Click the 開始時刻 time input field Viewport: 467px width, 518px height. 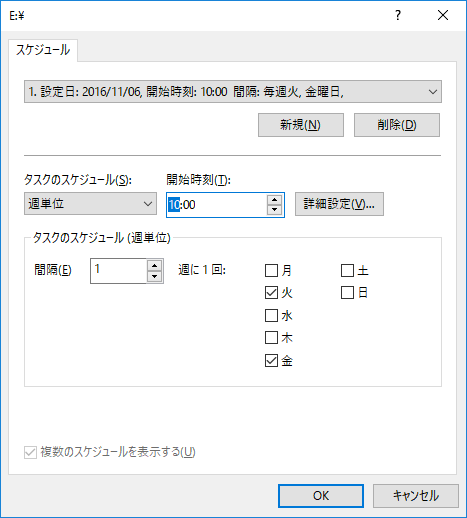217,205
